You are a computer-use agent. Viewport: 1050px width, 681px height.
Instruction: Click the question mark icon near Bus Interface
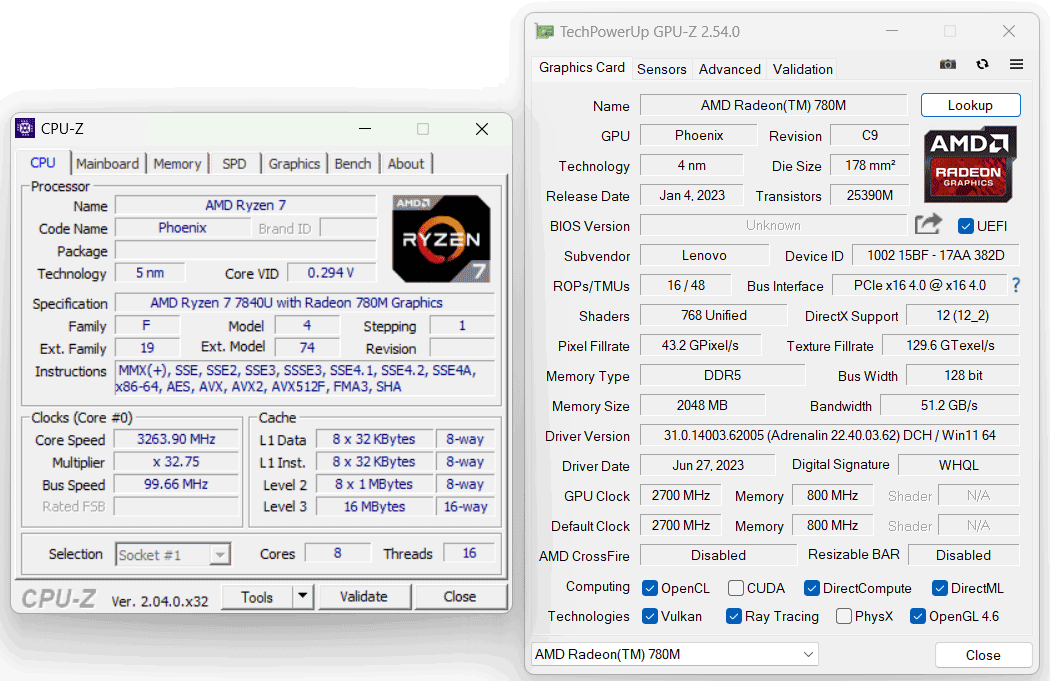click(x=1017, y=285)
